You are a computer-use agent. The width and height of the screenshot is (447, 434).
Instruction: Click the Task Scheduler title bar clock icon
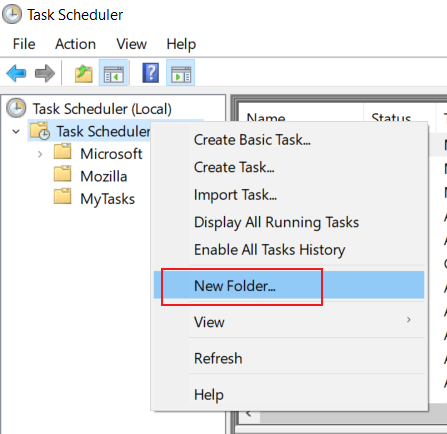(x=12, y=15)
